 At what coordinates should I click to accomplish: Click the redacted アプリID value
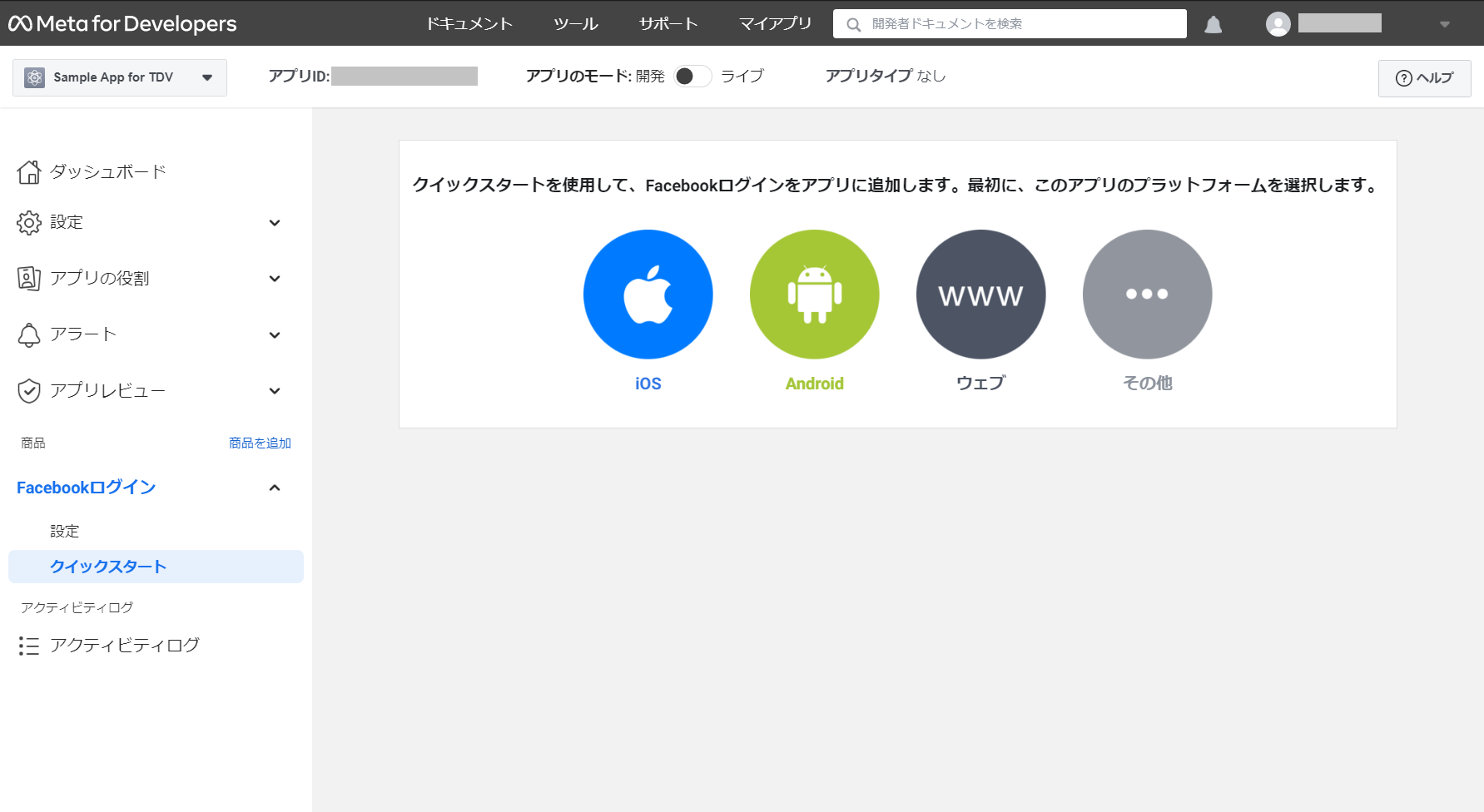coord(405,77)
